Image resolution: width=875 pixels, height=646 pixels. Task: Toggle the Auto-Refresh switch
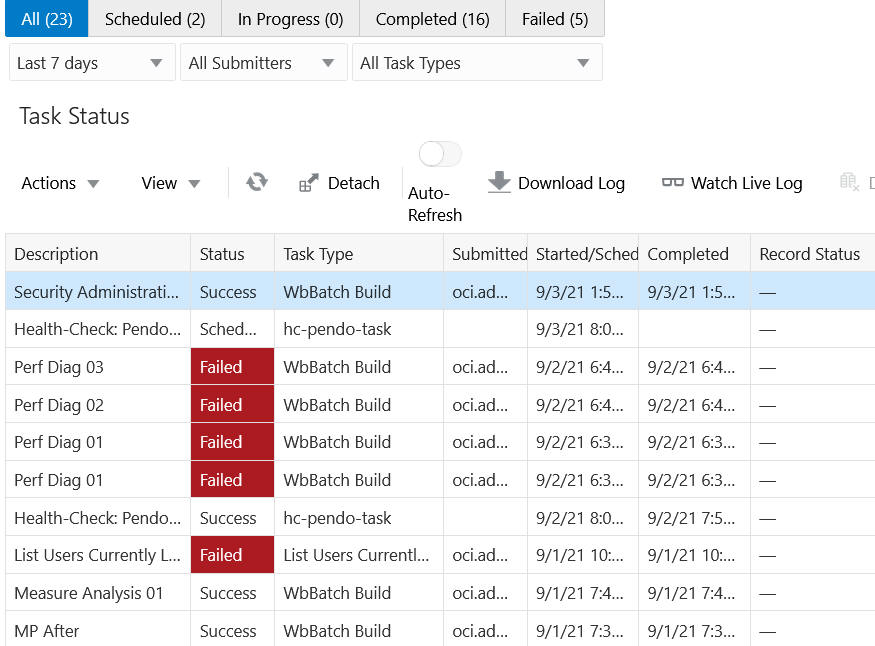coord(440,154)
